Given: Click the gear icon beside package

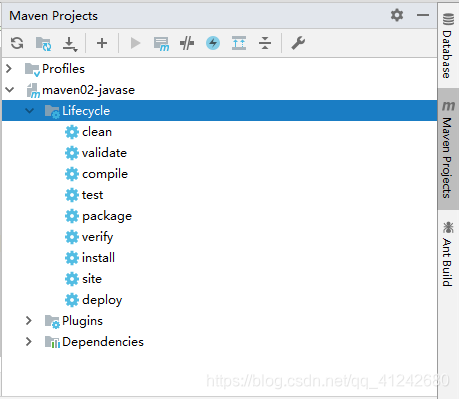Looking at the screenshot, I should pos(72,216).
